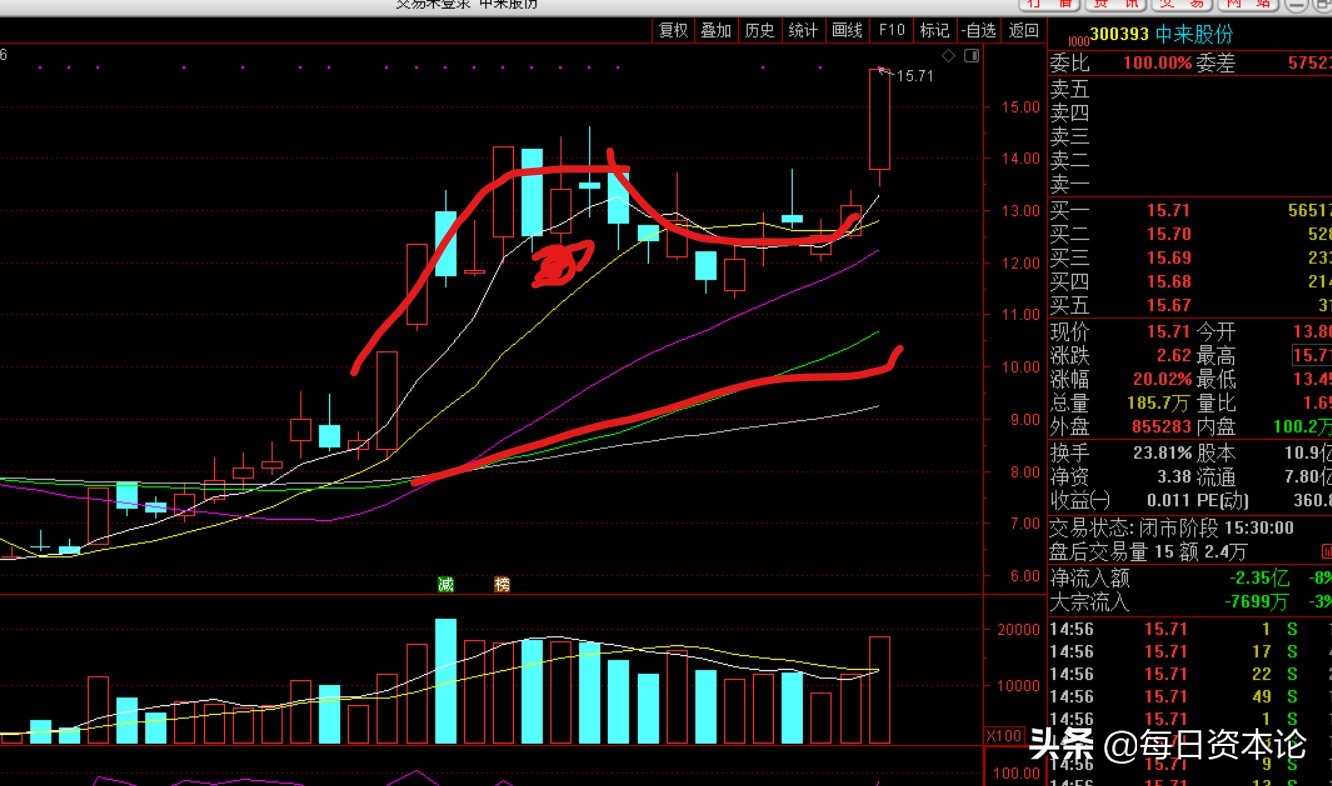The width and height of the screenshot is (1332, 786).
Task: Click the 20000 volume axis label
Action: pyautogui.click(x=1016, y=630)
